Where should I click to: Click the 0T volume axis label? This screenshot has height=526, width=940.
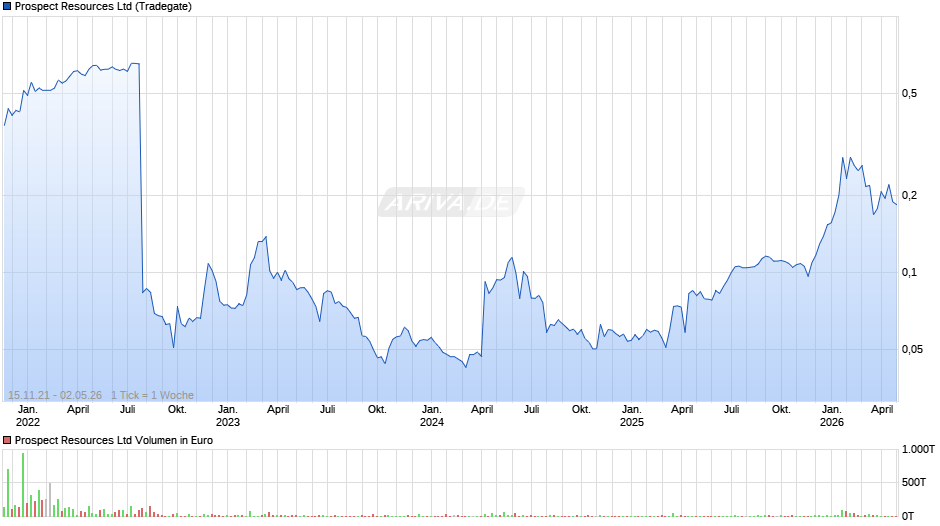tap(908, 516)
